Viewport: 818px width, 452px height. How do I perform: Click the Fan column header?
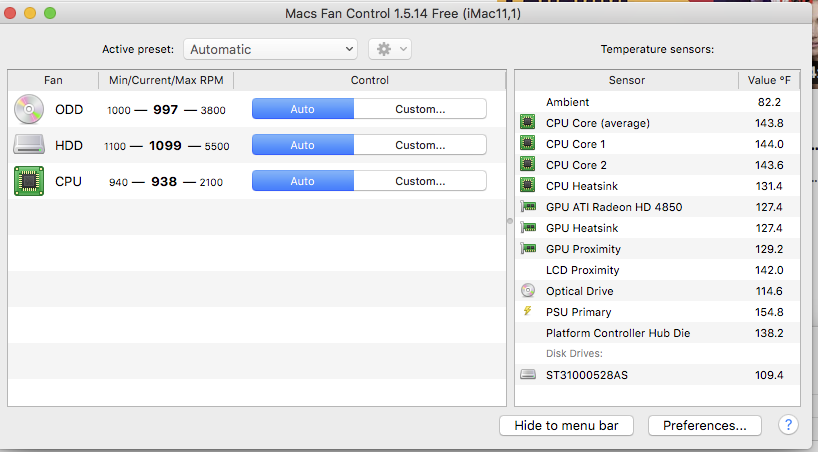pos(53,80)
